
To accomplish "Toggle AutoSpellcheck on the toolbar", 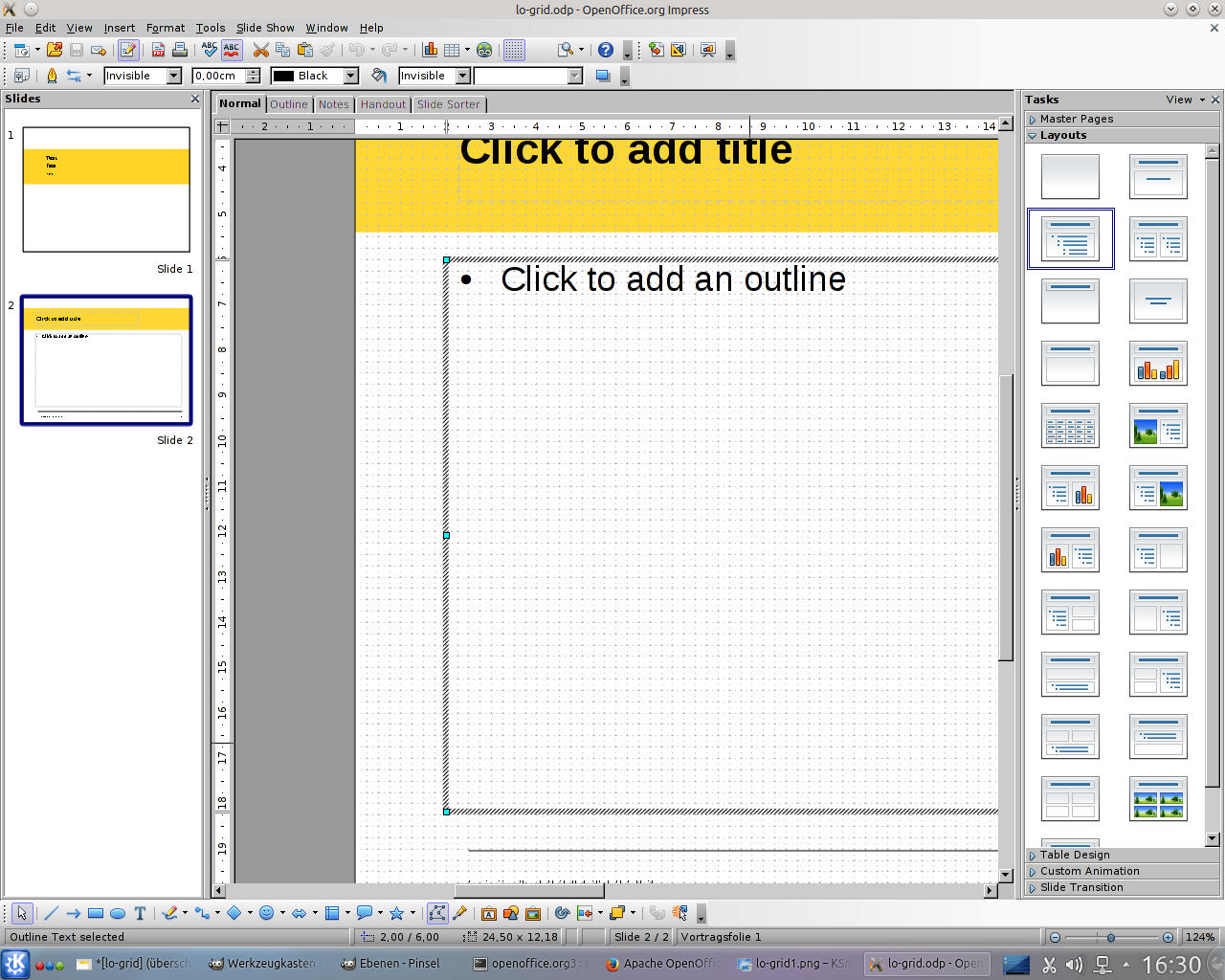I will [232, 50].
